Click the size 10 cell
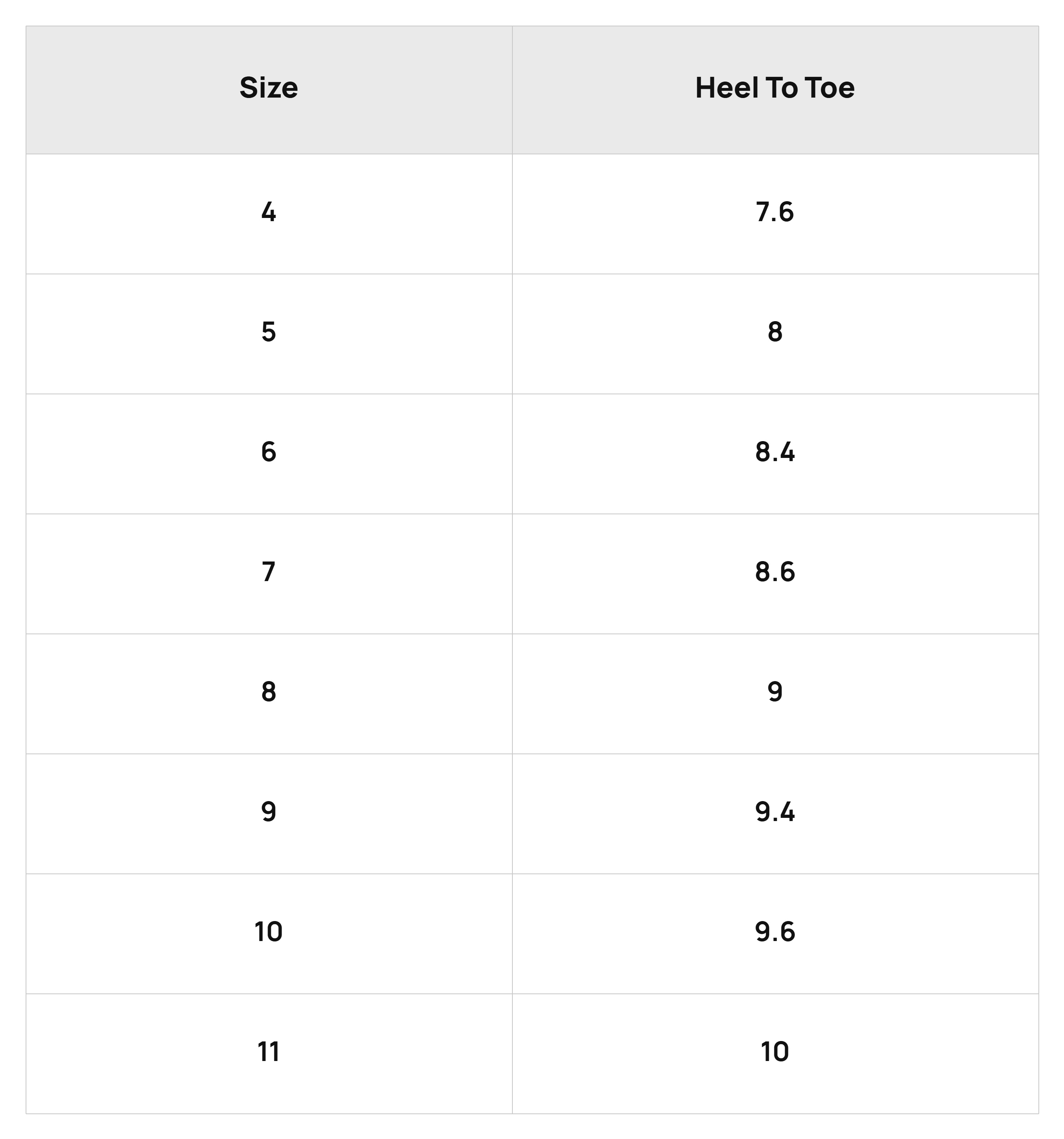 [x=269, y=934]
